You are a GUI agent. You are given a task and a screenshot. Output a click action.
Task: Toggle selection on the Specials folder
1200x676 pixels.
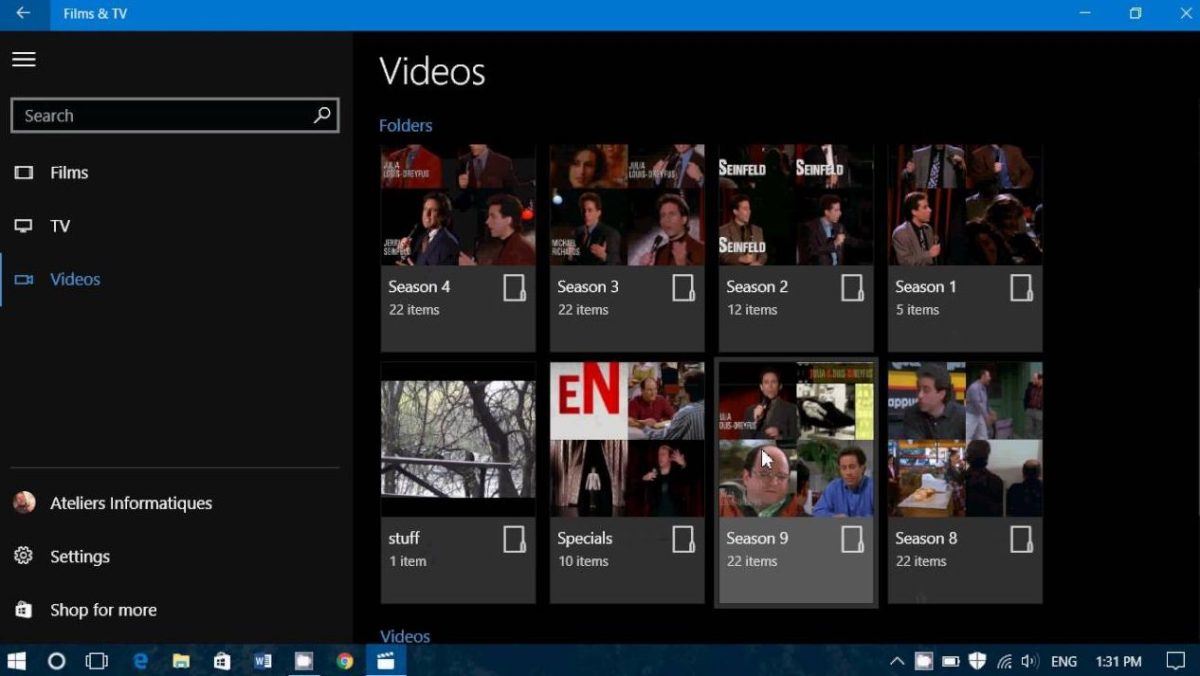tap(684, 539)
